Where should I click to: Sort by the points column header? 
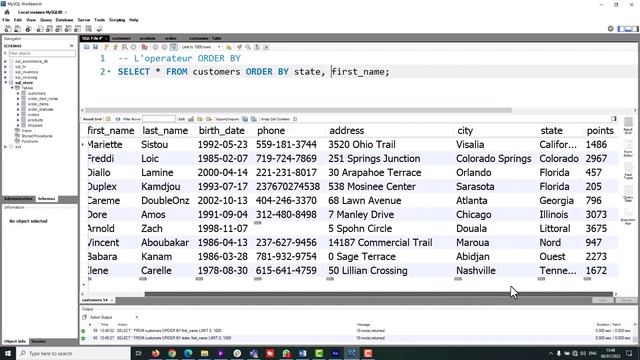(x=600, y=131)
